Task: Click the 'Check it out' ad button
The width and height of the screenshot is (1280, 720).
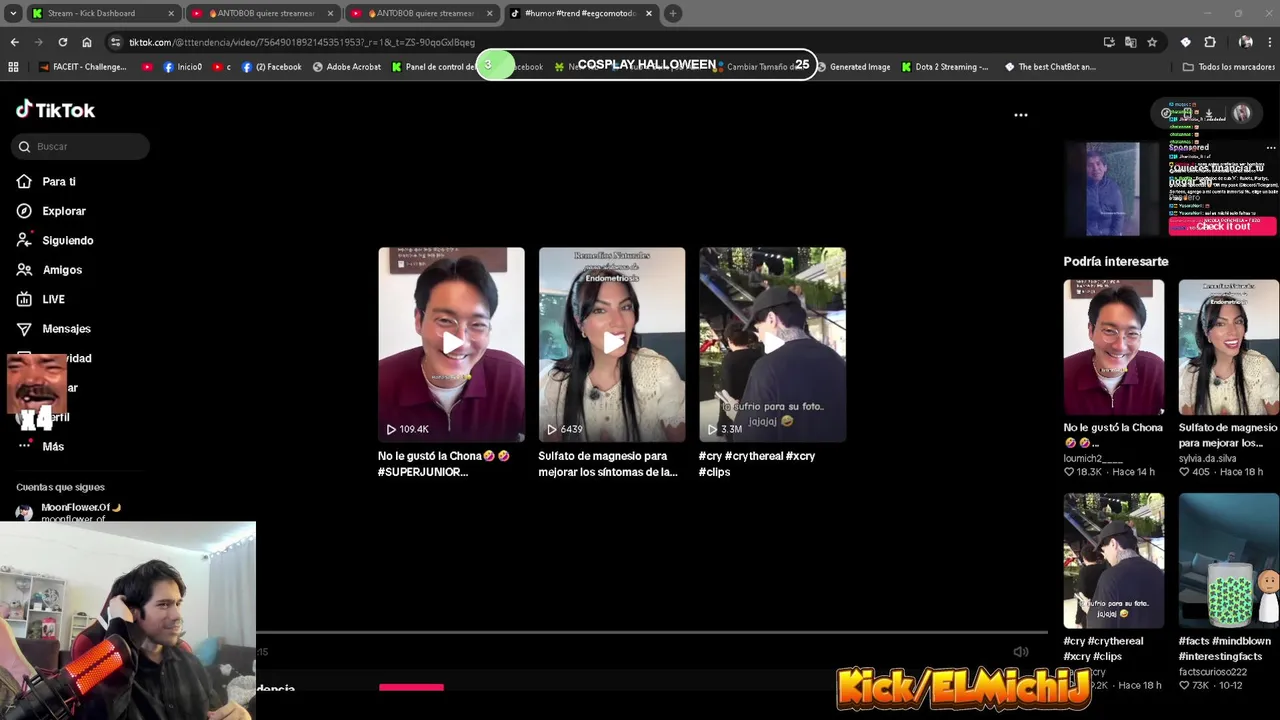Action: click(x=1222, y=226)
